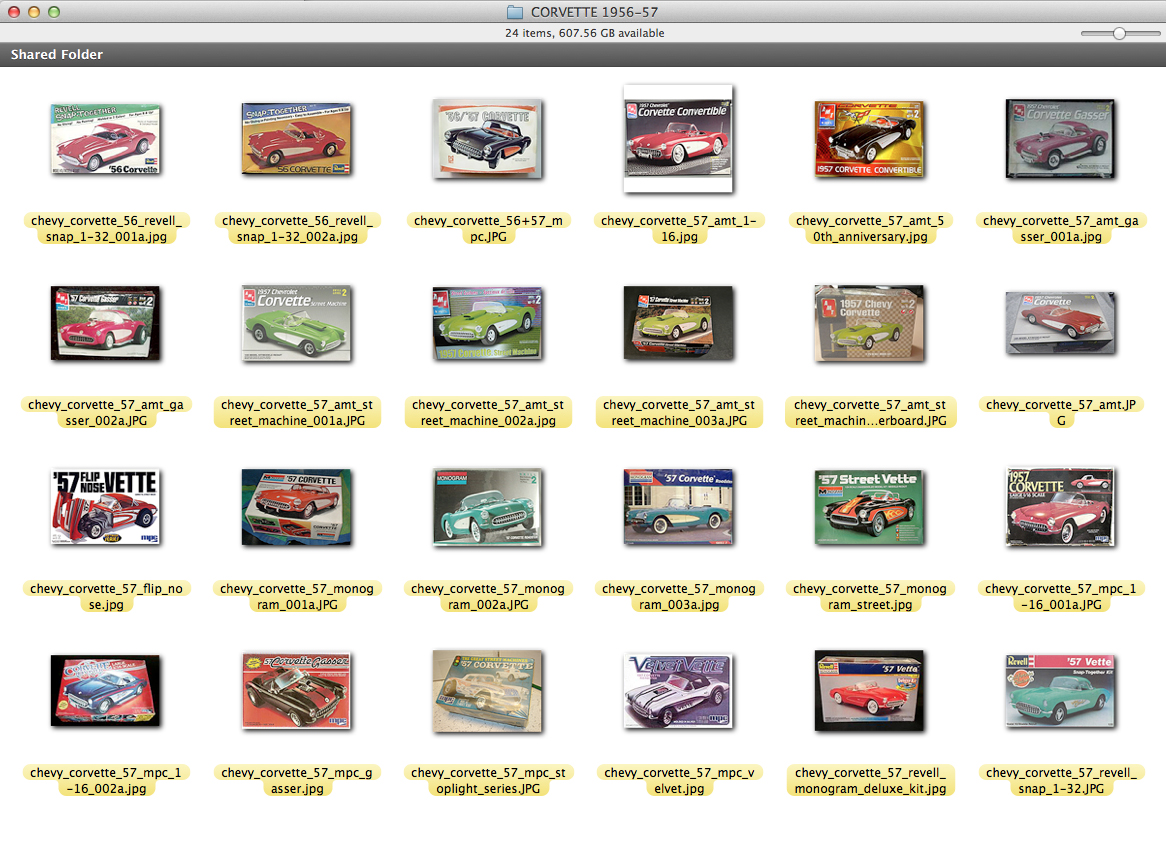Viewport: 1166px width, 858px height.
Task: Click filename label "chevy_corvette_57_amt_gasser_001a.jpg"
Action: [x=1061, y=229]
